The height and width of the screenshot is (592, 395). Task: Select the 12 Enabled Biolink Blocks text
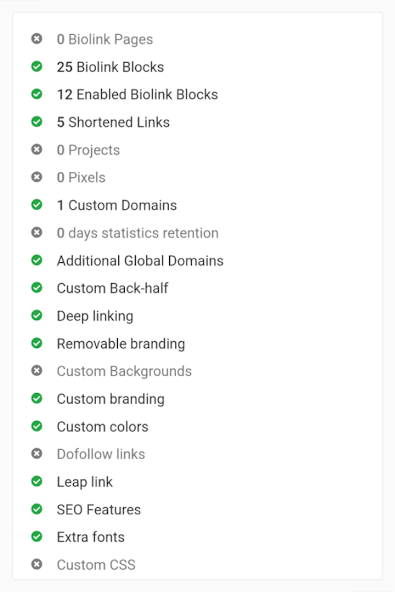click(137, 94)
